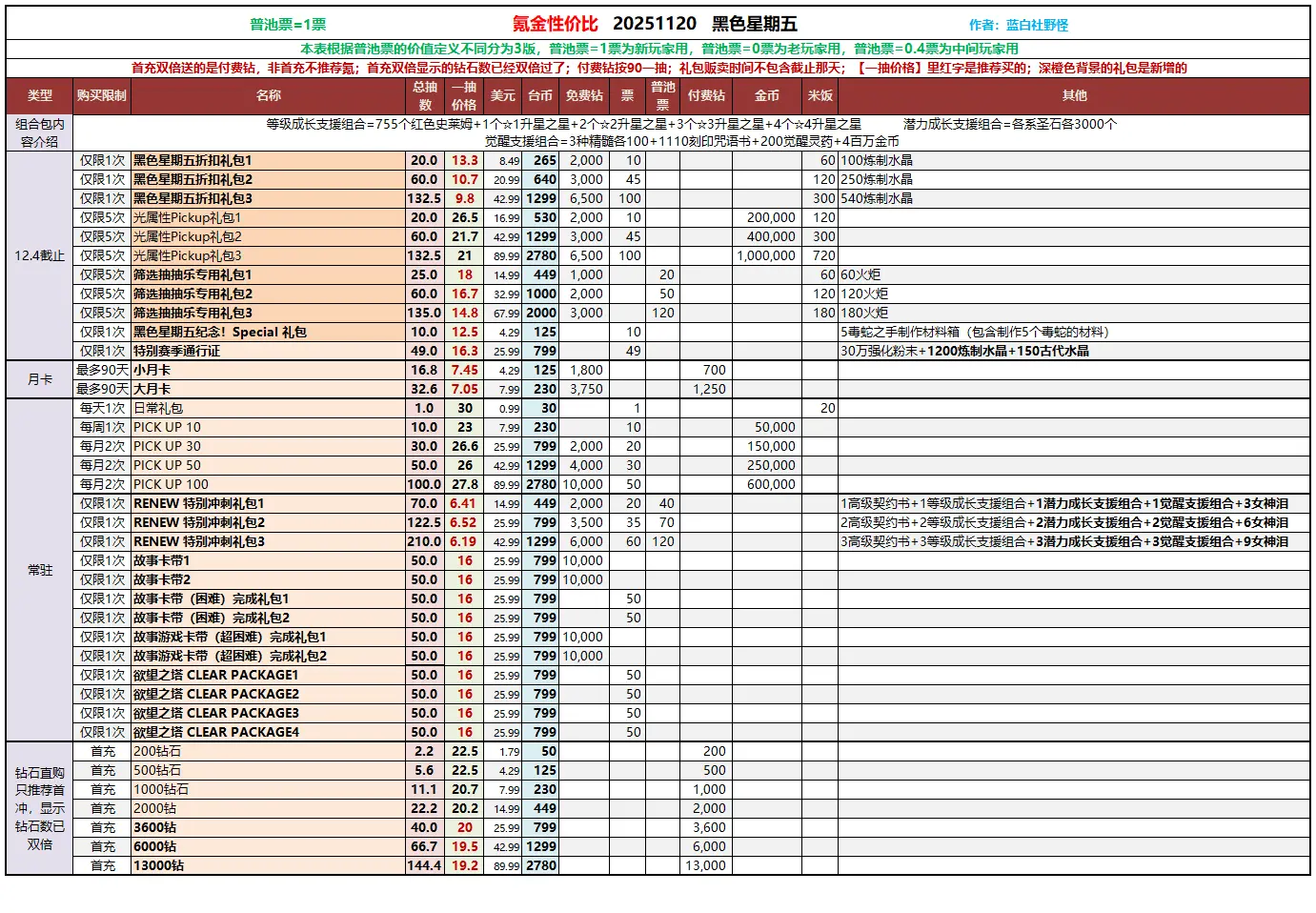Click the 欲望之塔 CLEAR PACKAGE4 cell
This screenshot has height=913, width=1316.
click(216, 732)
